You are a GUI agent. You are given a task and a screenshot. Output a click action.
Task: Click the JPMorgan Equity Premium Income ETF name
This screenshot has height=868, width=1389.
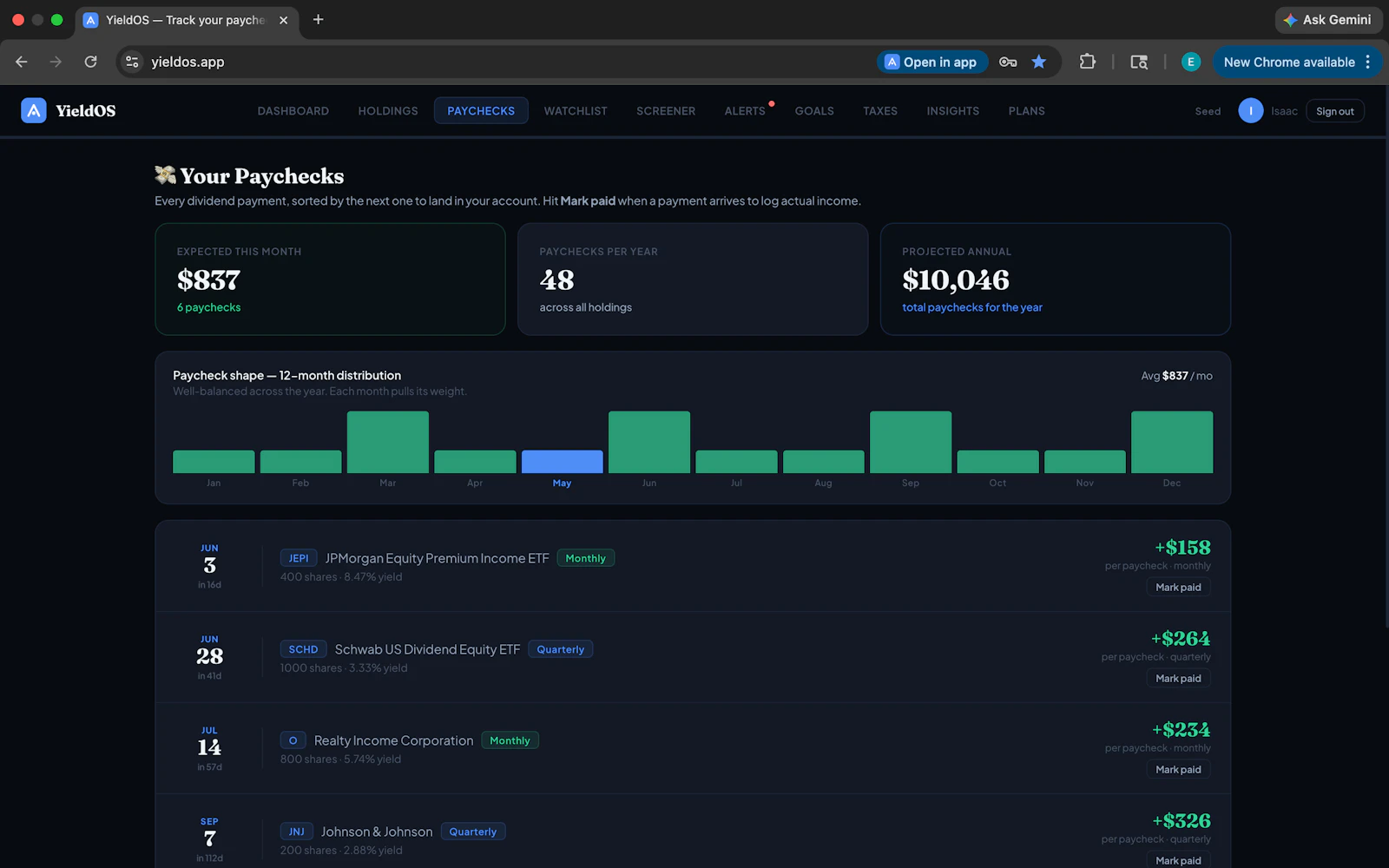(x=437, y=558)
